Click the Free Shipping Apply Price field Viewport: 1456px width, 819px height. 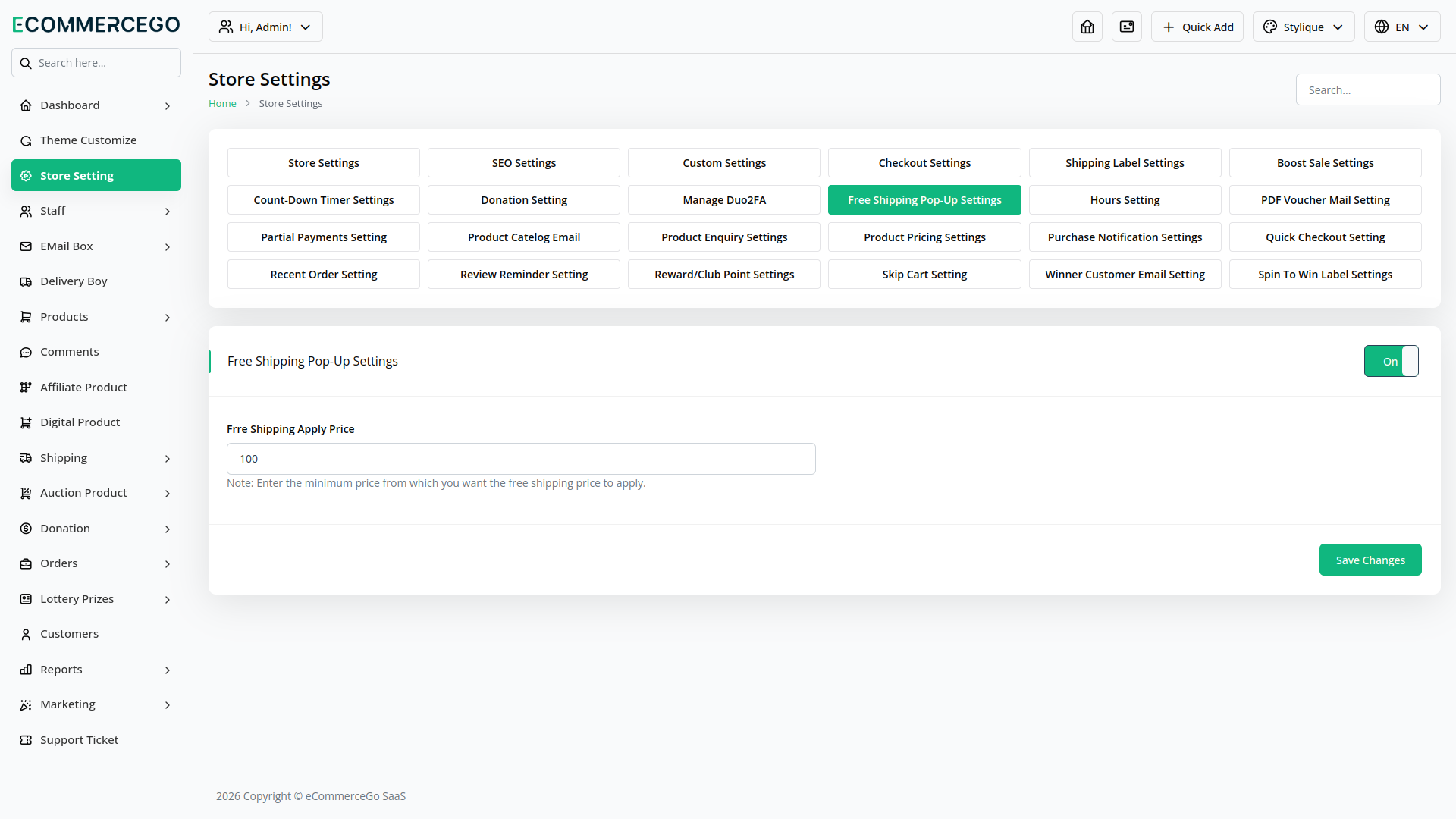coord(521,459)
